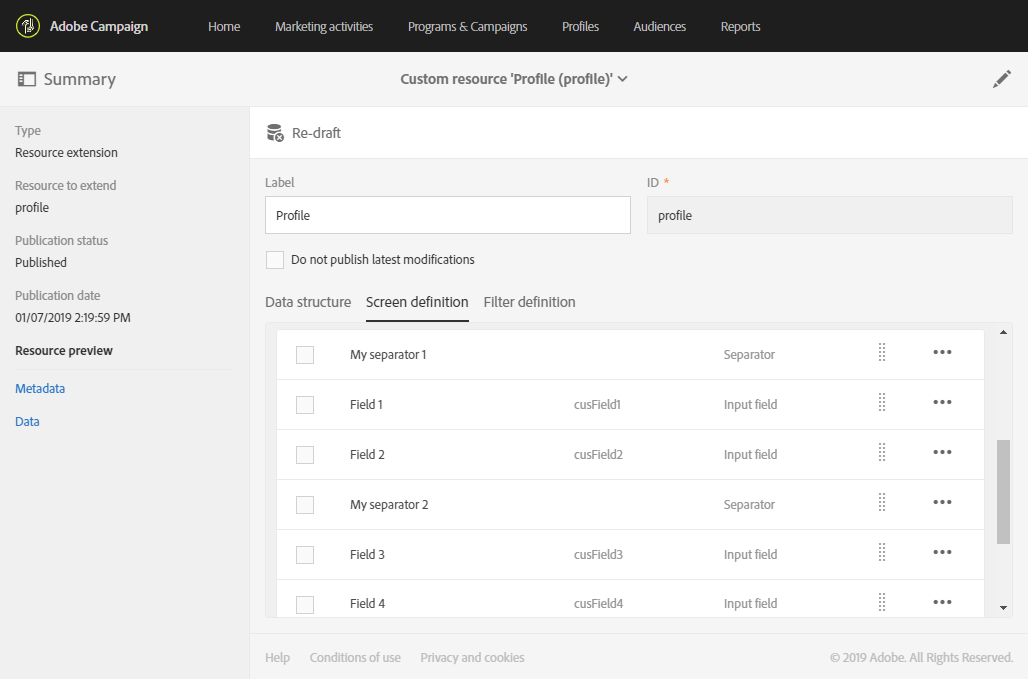Check the Field 1 row checkbox
This screenshot has height=679, width=1028.
click(305, 405)
